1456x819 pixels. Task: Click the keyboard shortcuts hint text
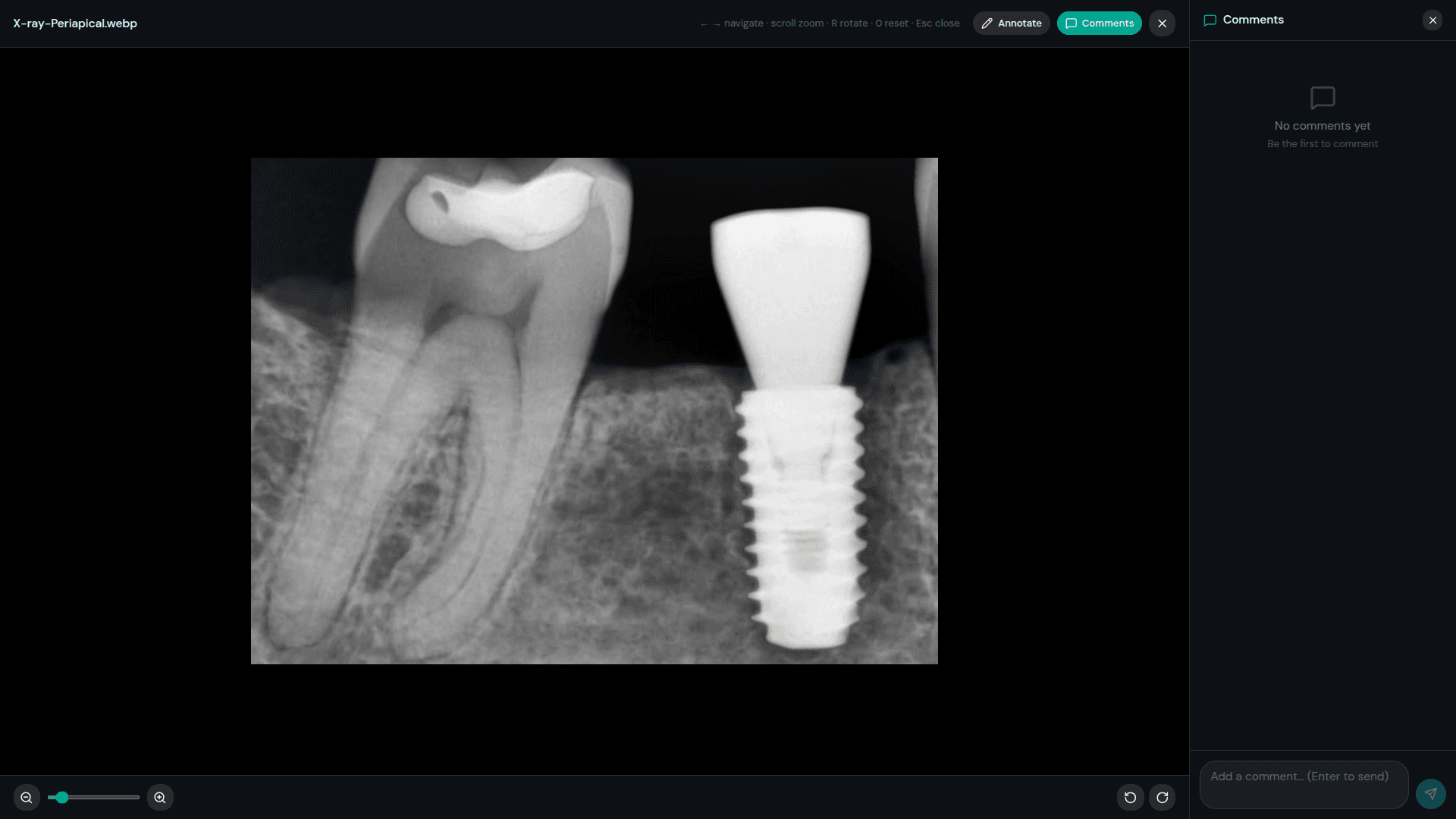point(830,24)
